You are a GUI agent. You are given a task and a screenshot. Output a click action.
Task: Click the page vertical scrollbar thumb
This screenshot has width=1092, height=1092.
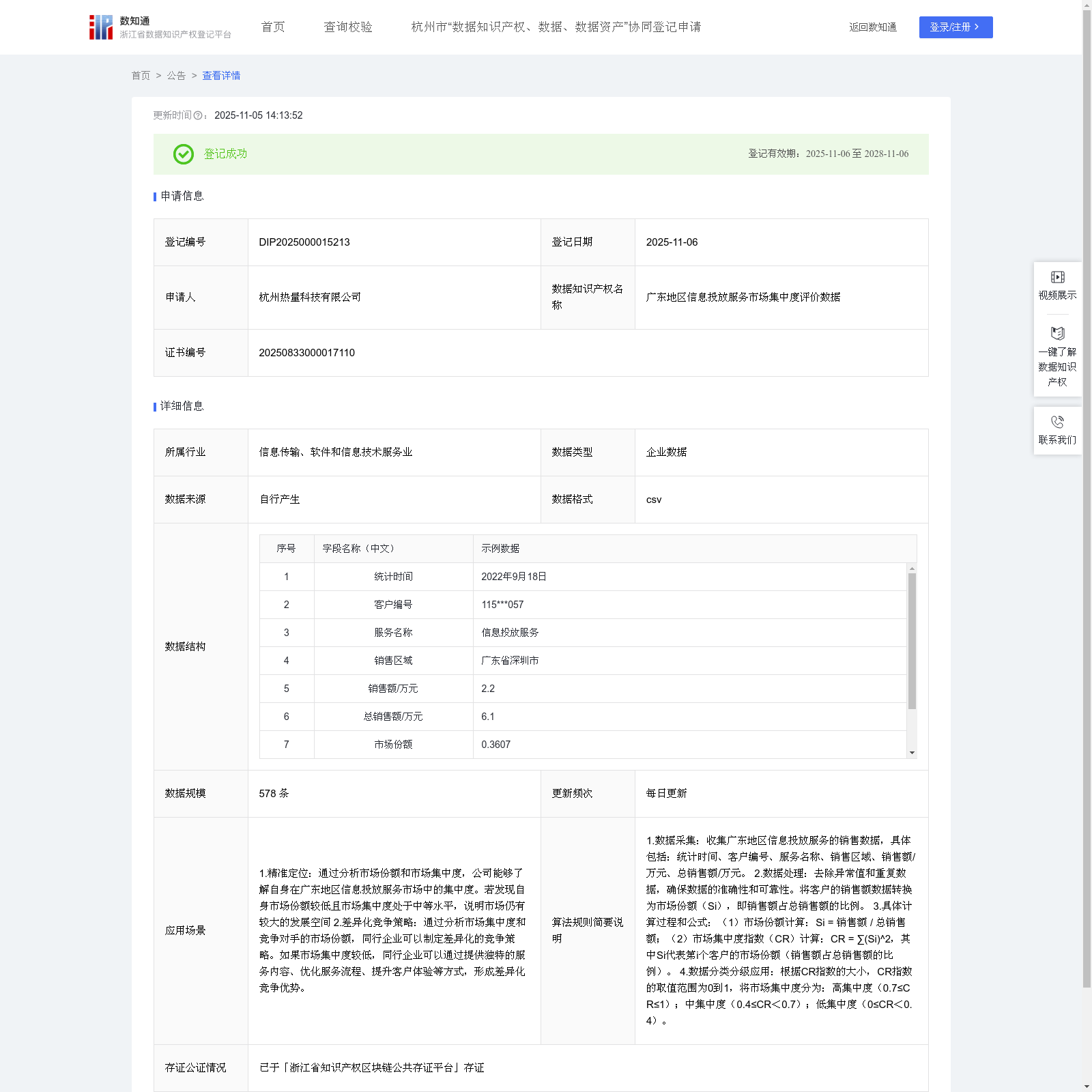click(1087, 500)
